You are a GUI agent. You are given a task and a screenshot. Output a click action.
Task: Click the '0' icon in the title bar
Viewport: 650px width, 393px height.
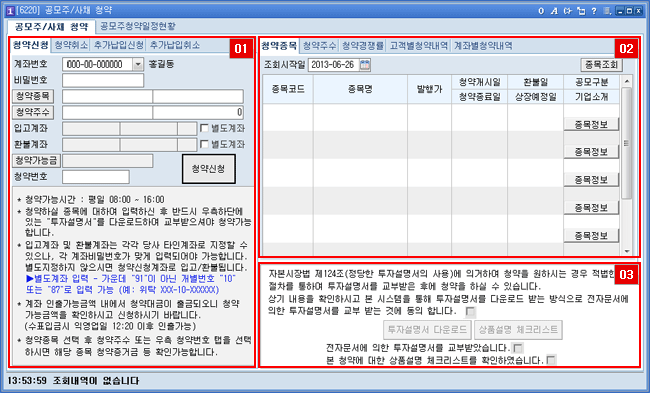(x=541, y=11)
